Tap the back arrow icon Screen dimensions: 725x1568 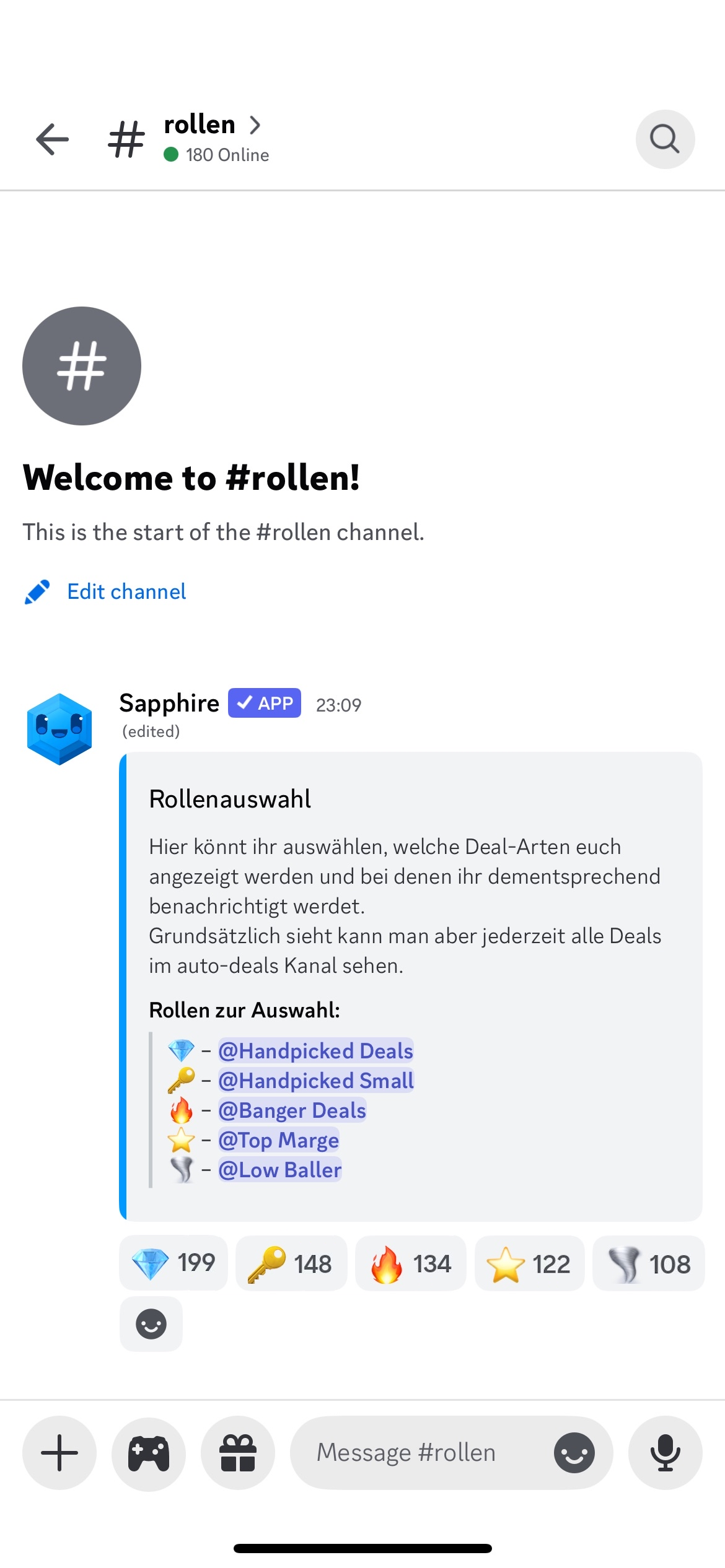click(53, 139)
